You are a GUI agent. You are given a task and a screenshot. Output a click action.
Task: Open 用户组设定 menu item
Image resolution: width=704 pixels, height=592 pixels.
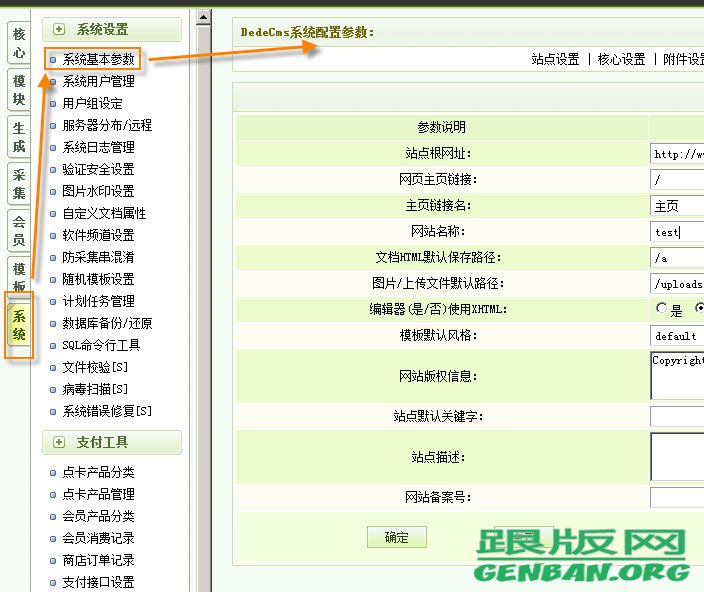(92, 103)
